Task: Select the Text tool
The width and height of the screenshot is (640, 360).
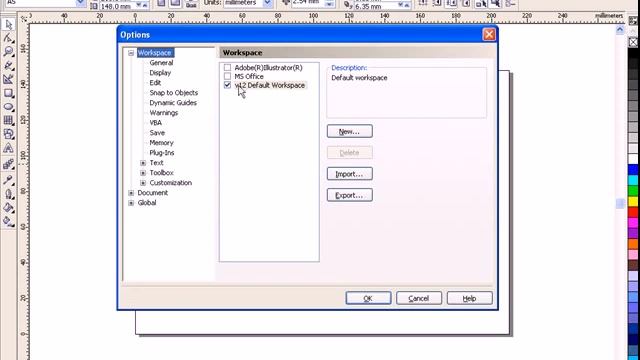Action: click(x=8, y=148)
